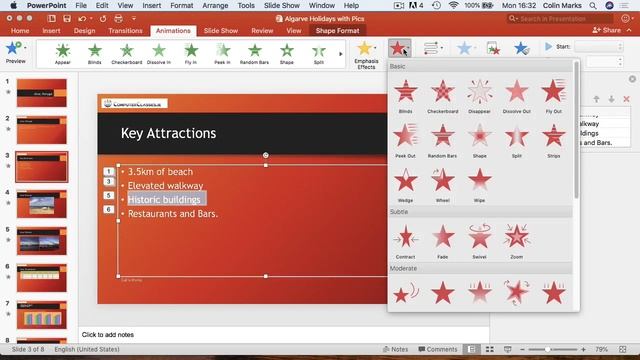Move animation up with the up arrow
The image size is (640, 360).
pyautogui.click(x=596, y=99)
